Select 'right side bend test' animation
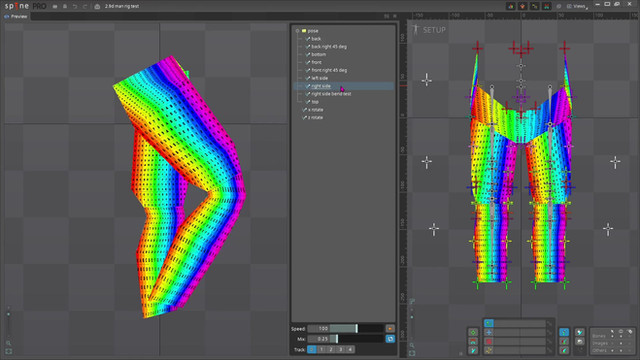The width and height of the screenshot is (640, 360). tap(331, 94)
